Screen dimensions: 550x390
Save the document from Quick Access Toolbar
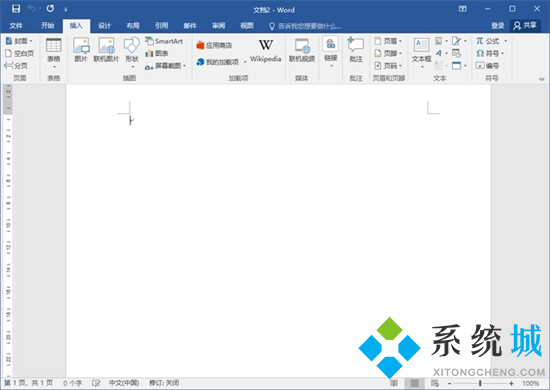16,9
